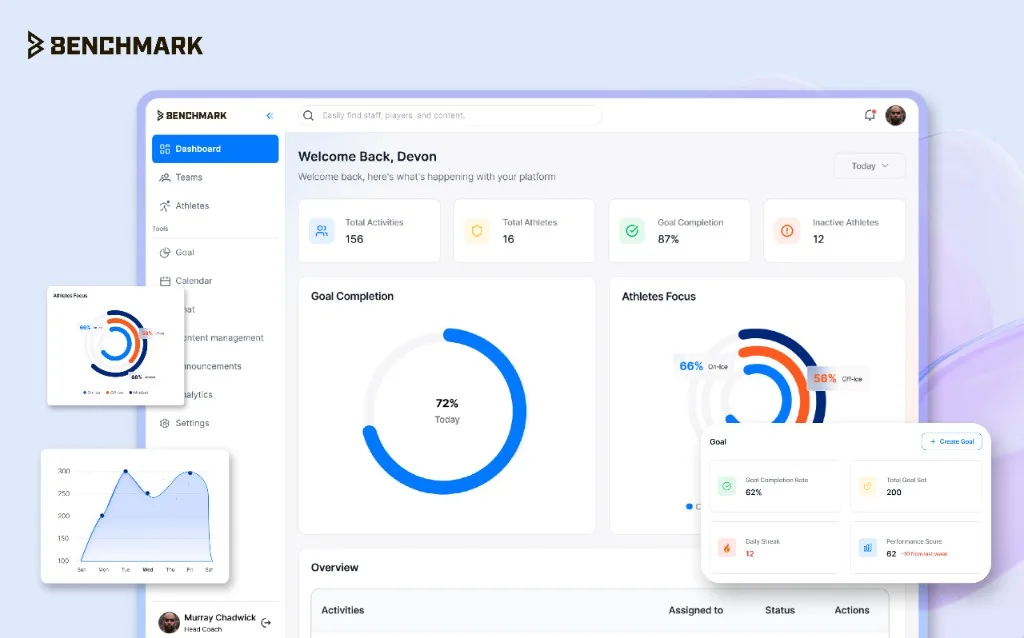Click the Activities column header
The image size is (1024, 638).
342,610
